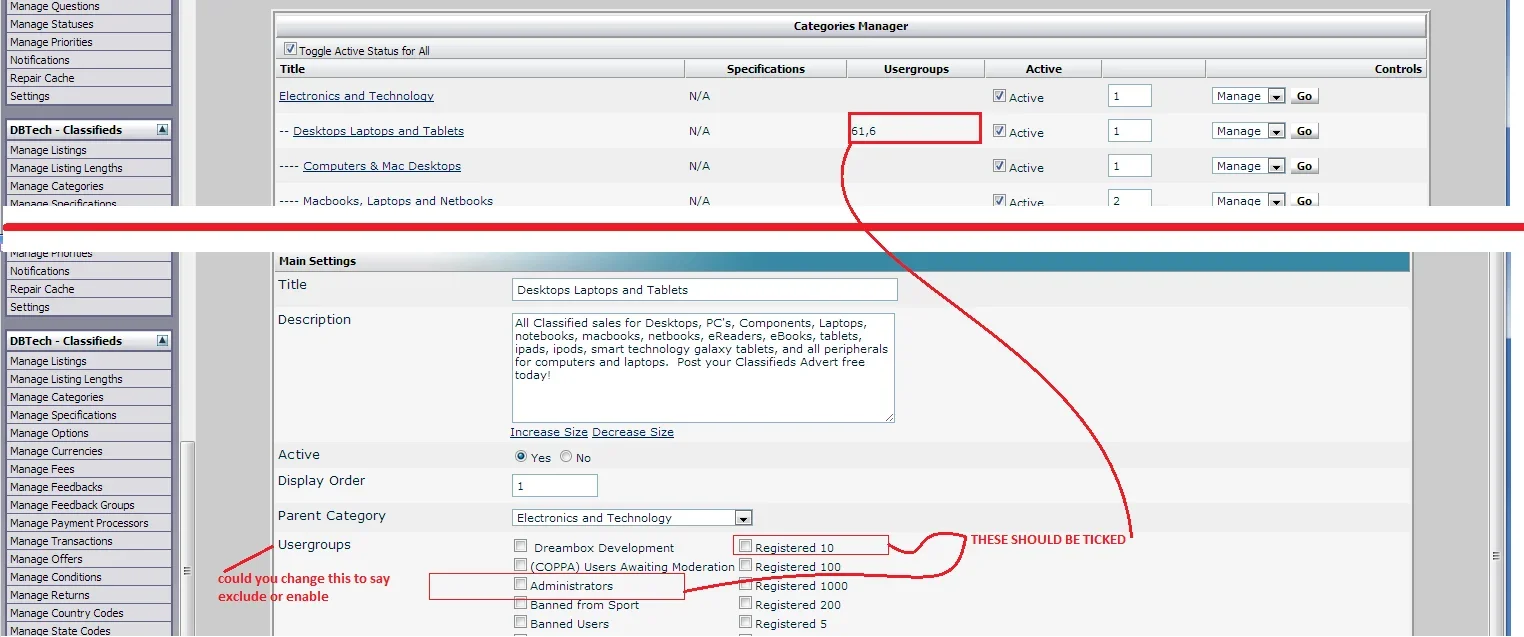
Task: Click Go for Electronics and Technology row
Action: [1304, 96]
